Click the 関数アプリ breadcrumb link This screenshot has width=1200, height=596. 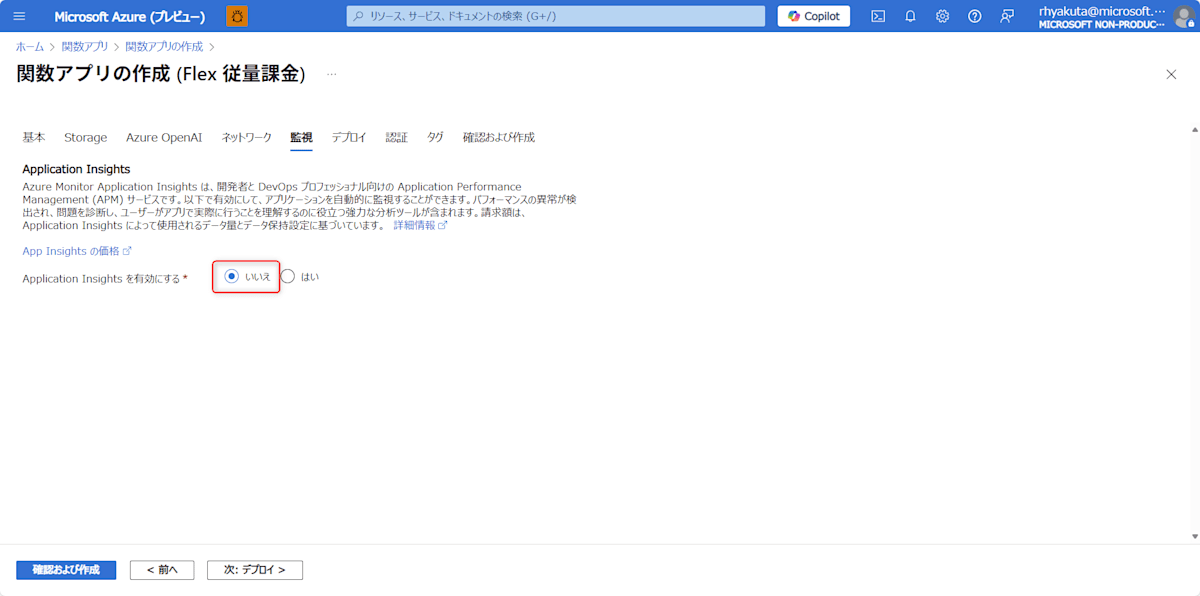pos(85,47)
